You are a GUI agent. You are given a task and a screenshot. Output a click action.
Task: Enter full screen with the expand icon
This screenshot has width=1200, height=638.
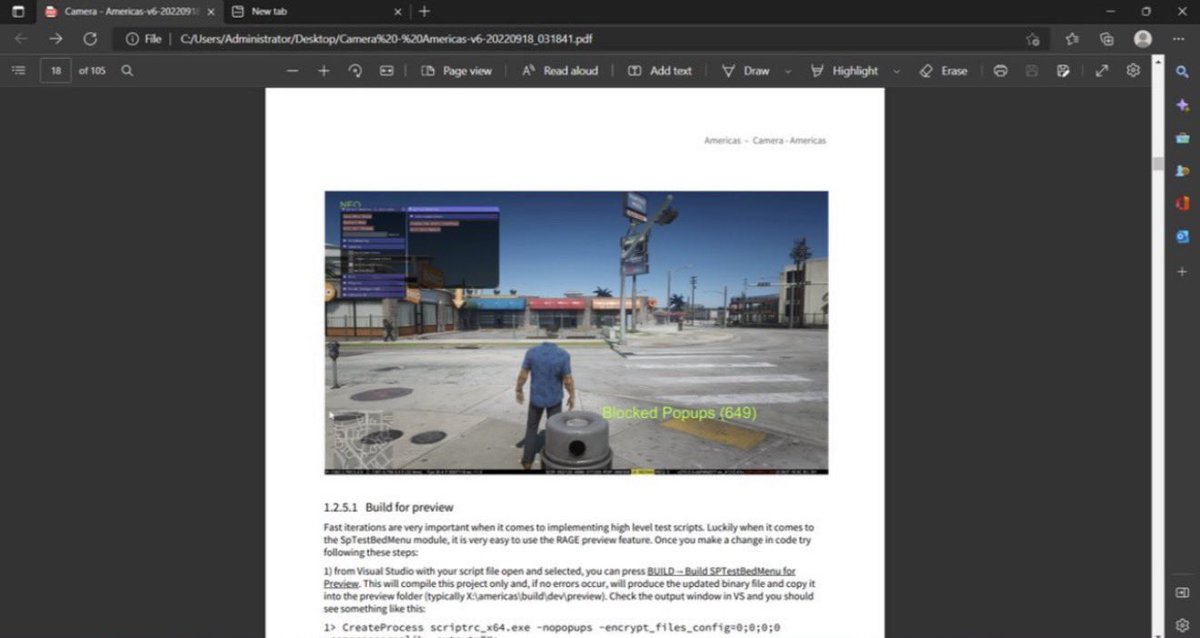click(x=1102, y=71)
